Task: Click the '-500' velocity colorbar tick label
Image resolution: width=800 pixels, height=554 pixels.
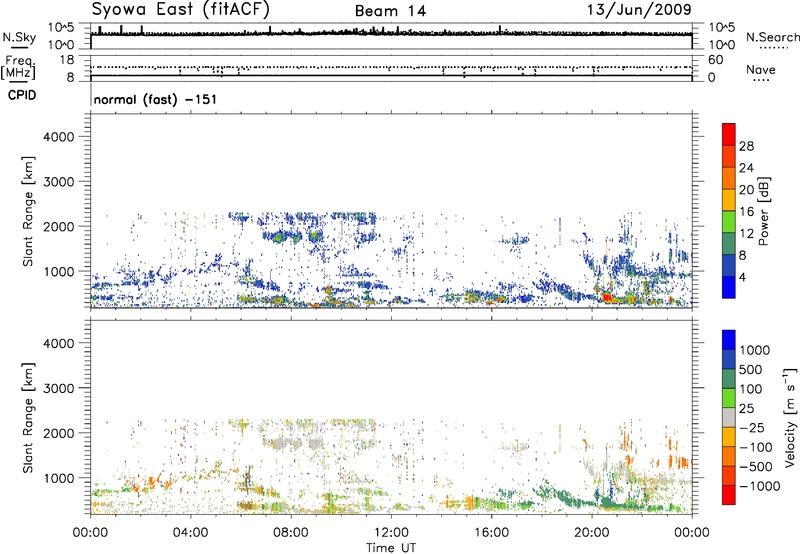Action: 756,466
